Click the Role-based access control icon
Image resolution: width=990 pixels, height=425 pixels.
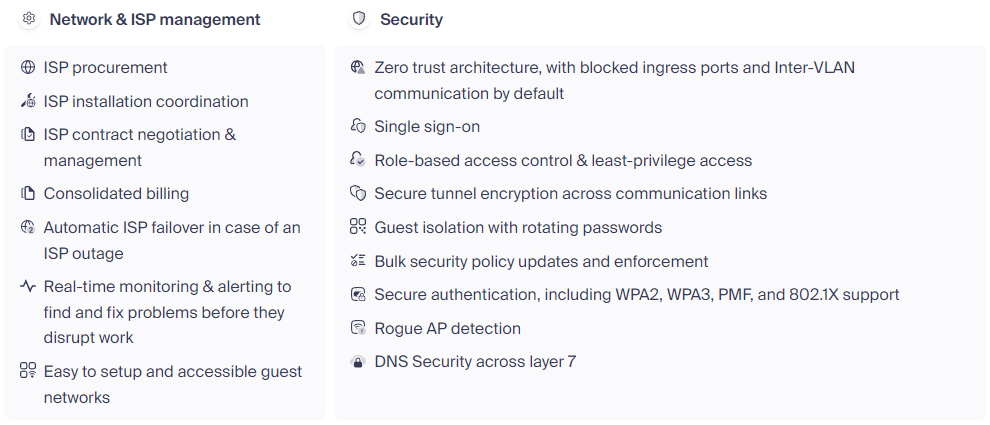tap(358, 159)
